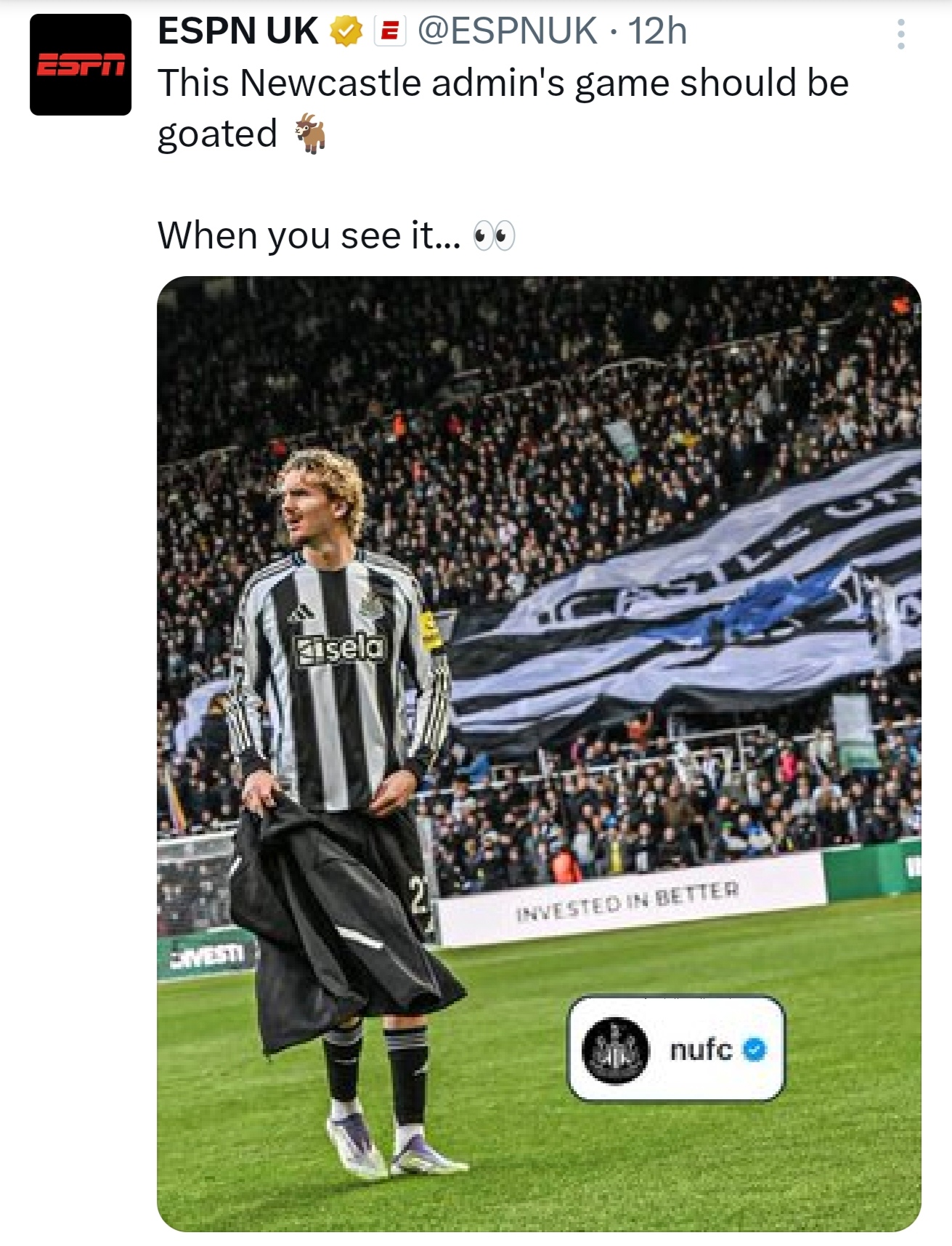The height and width of the screenshot is (1246, 952).
Task: Click the "When you see it..." line
Action: 309,236
